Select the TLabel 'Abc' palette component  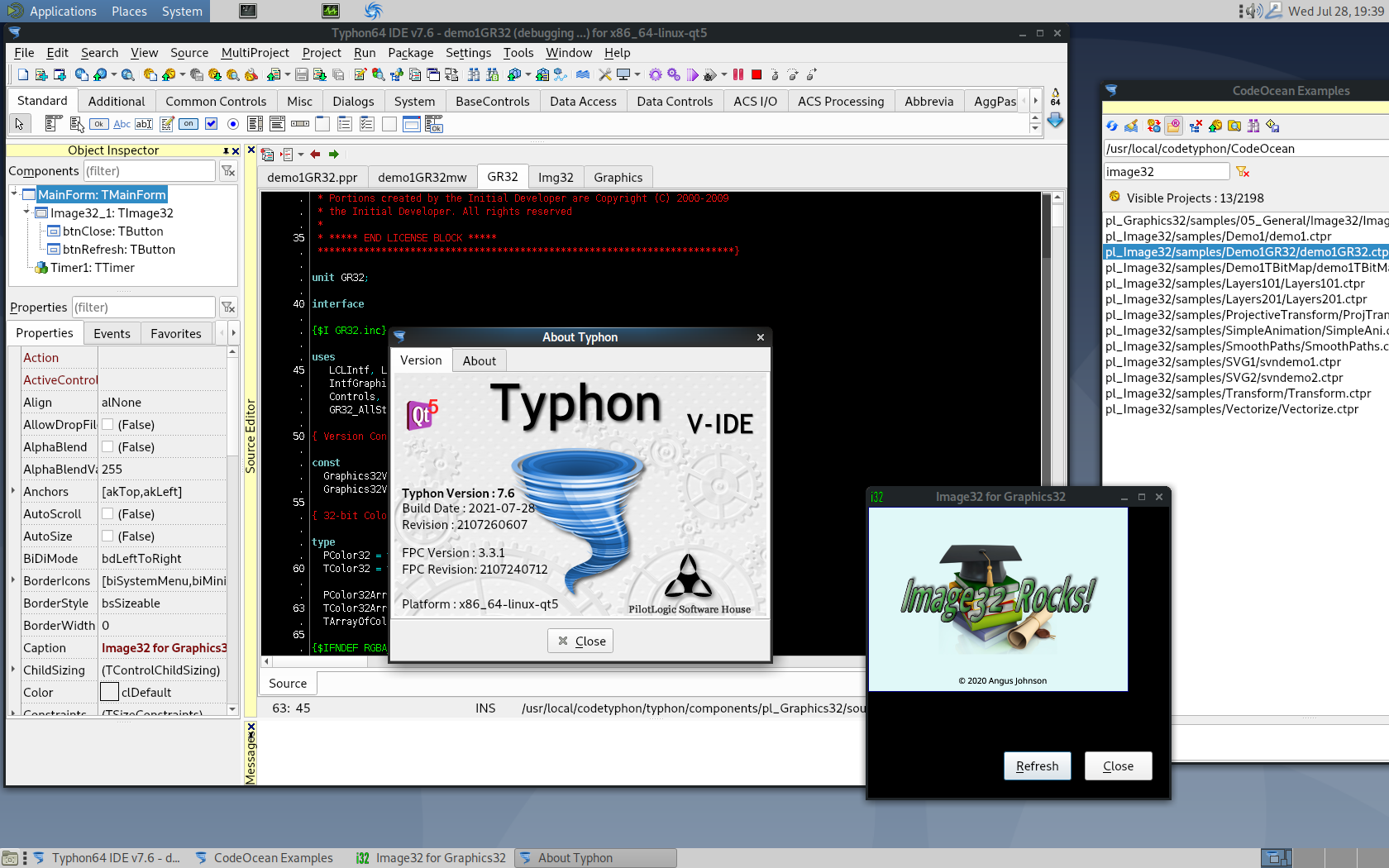(122, 124)
